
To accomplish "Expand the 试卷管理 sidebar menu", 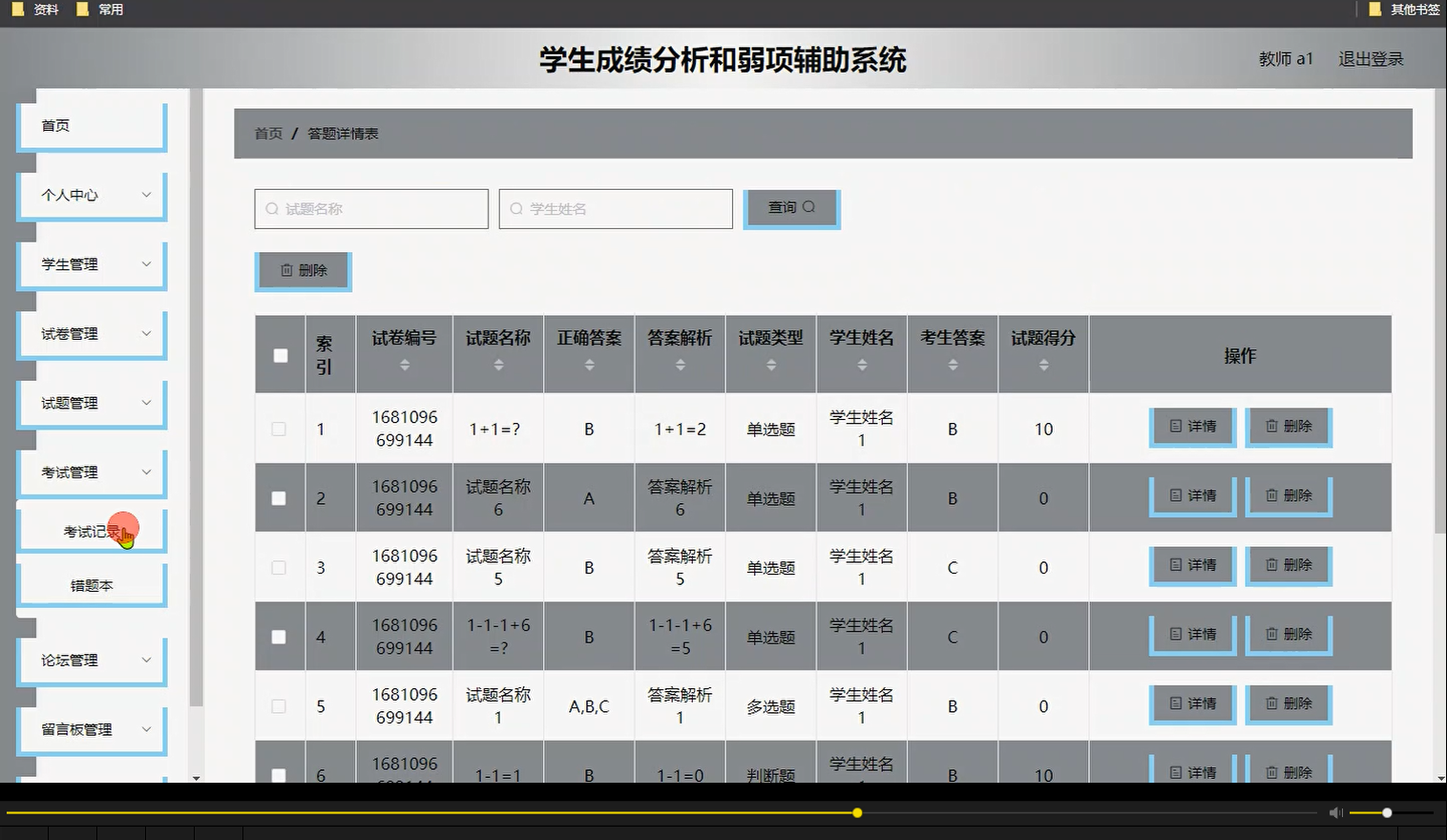I will (92, 334).
